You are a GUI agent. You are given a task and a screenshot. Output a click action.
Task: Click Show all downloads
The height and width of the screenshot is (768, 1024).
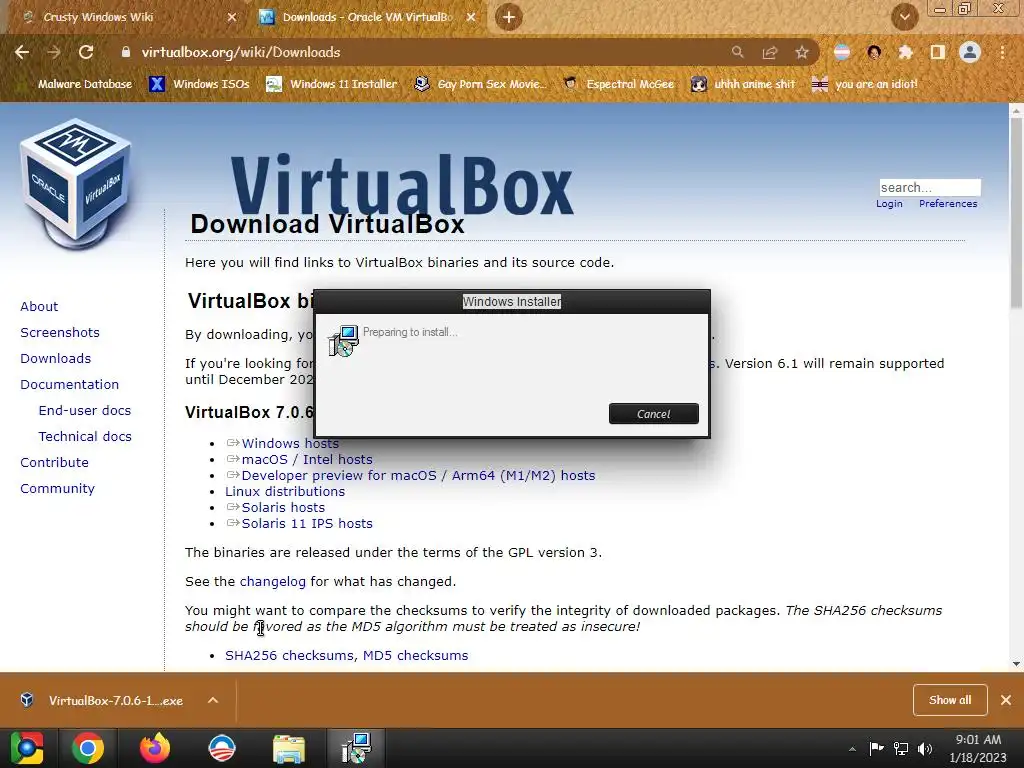click(x=950, y=700)
